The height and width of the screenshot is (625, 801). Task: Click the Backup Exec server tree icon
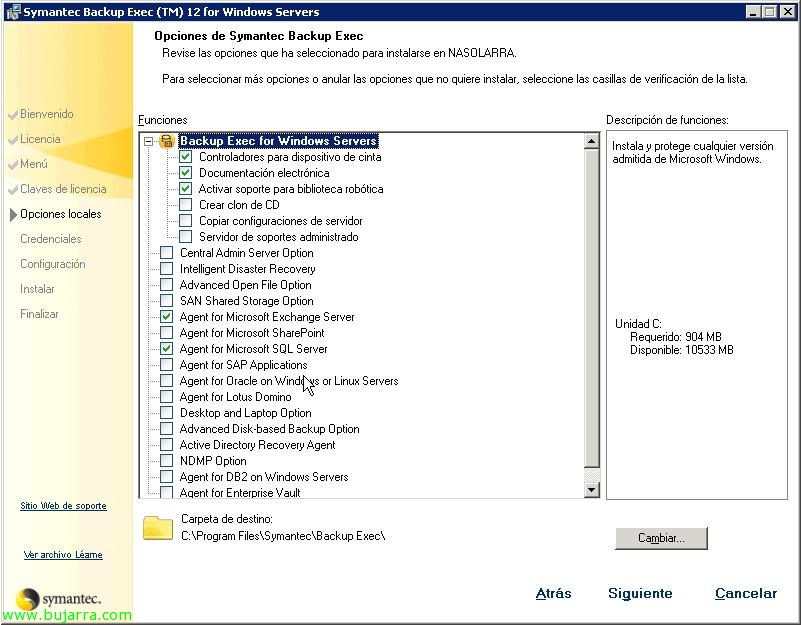(x=167, y=141)
